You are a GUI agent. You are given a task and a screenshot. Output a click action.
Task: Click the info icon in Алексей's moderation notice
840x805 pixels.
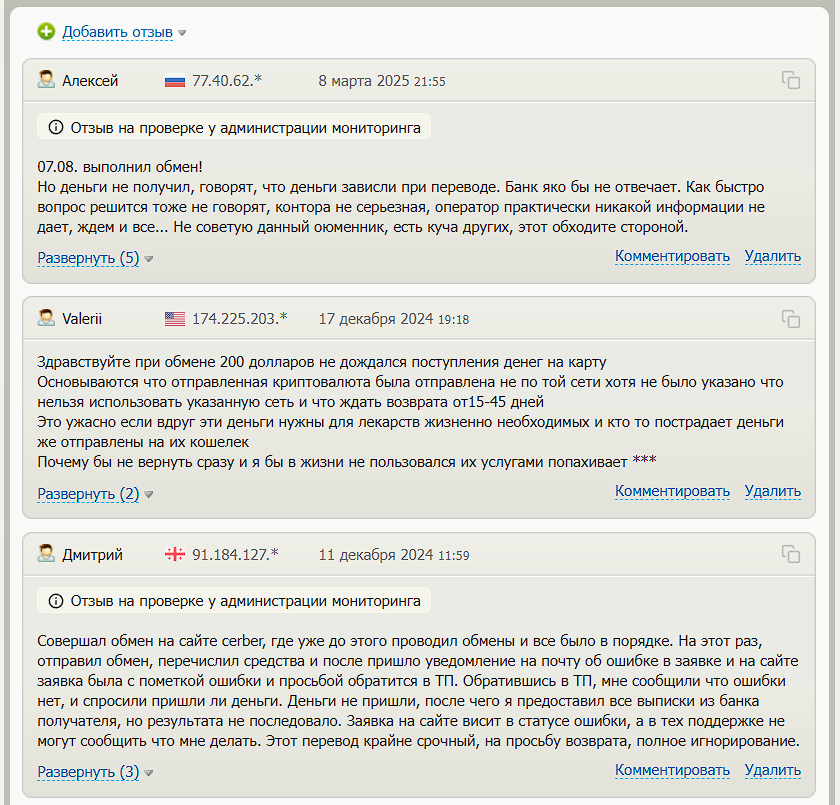[56, 127]
